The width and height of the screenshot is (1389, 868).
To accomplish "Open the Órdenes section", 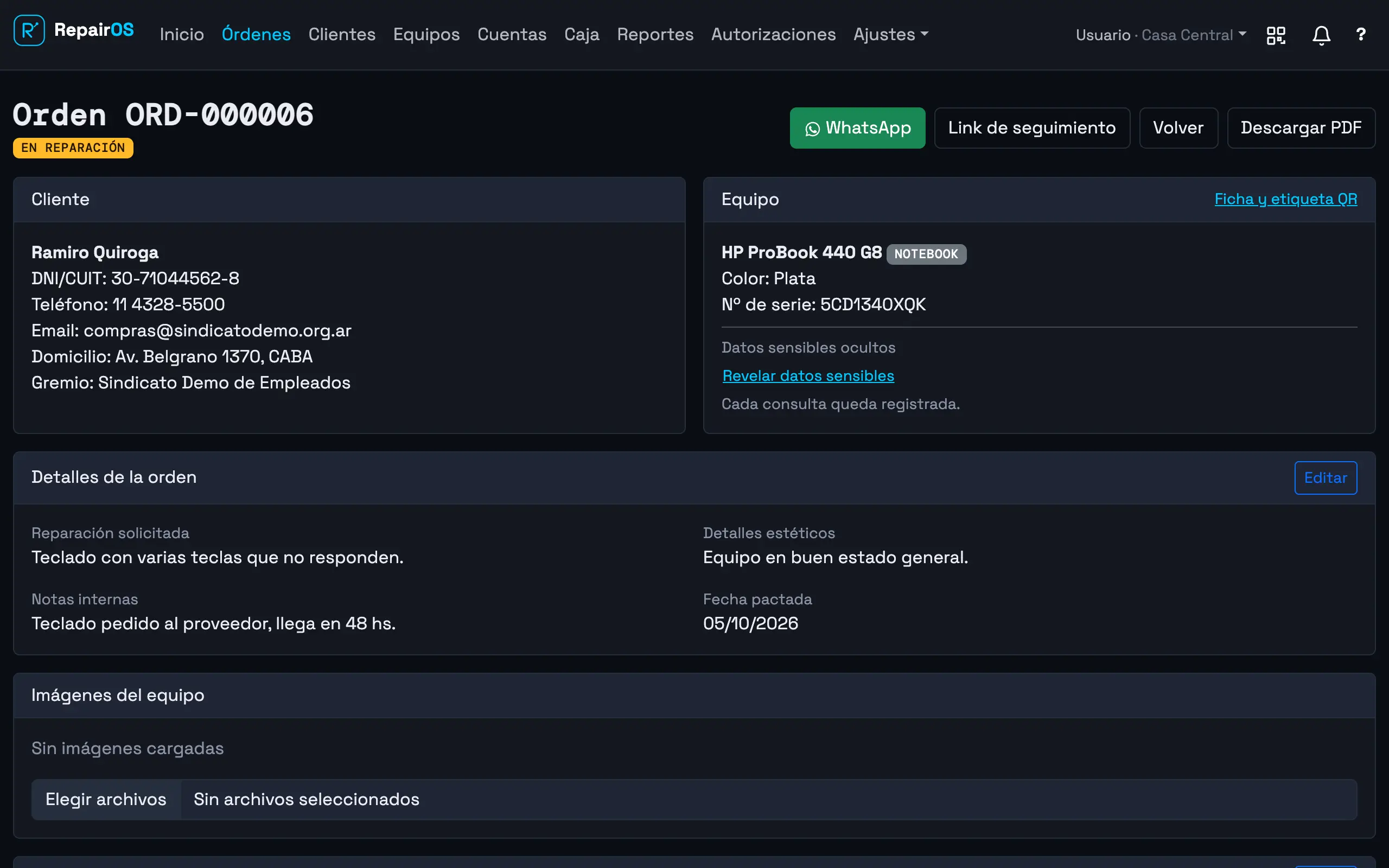I will (256, 34).
